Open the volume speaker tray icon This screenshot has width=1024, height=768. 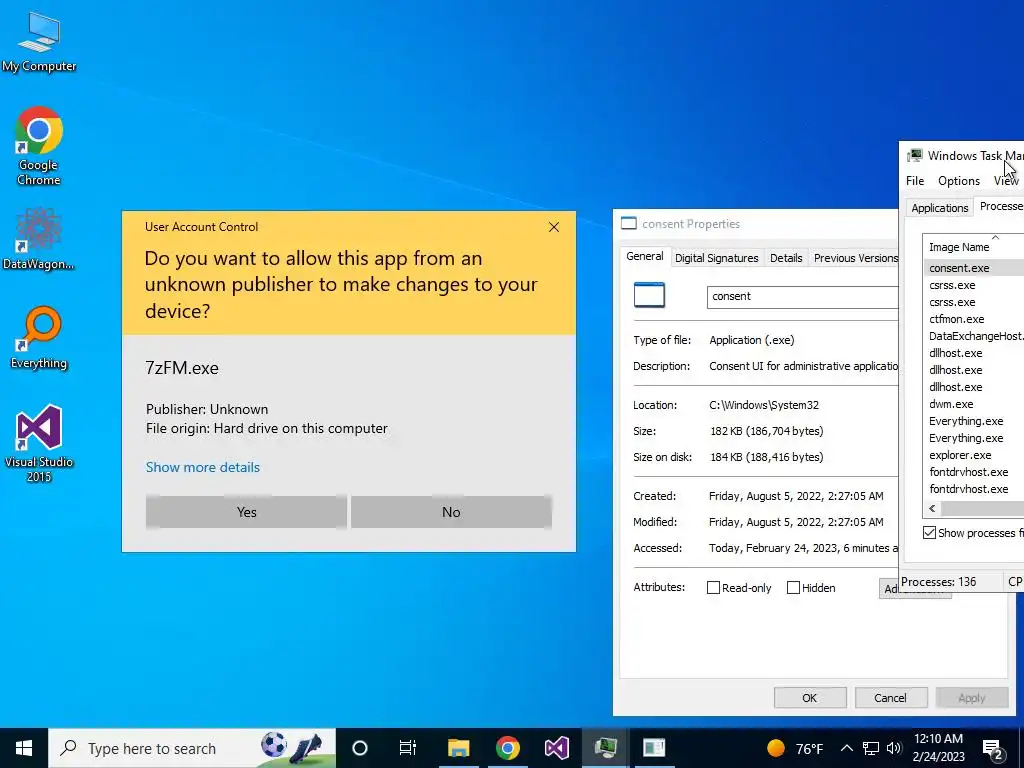[894, 748]
